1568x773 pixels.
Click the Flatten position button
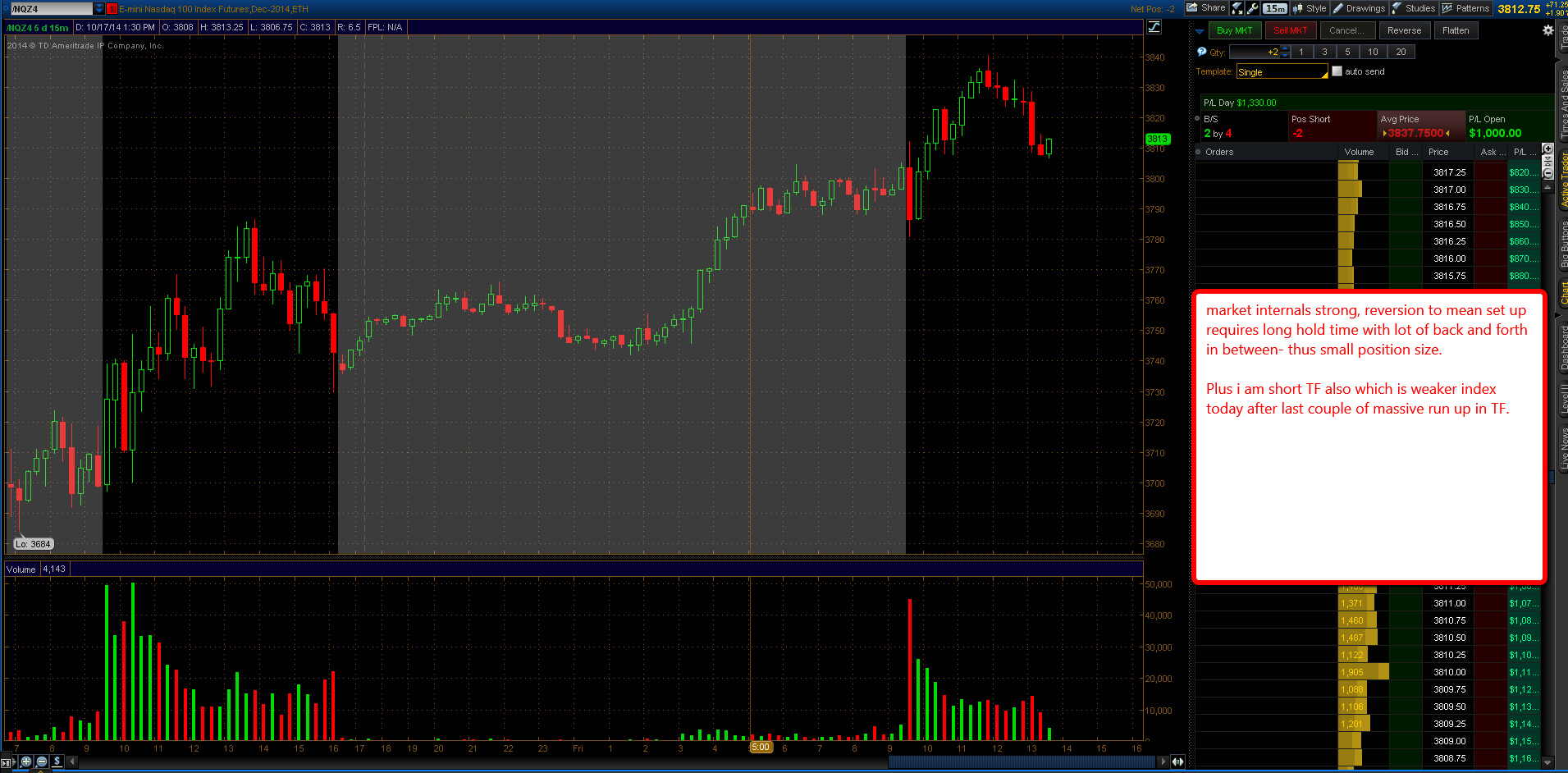tap(1456, 30)
